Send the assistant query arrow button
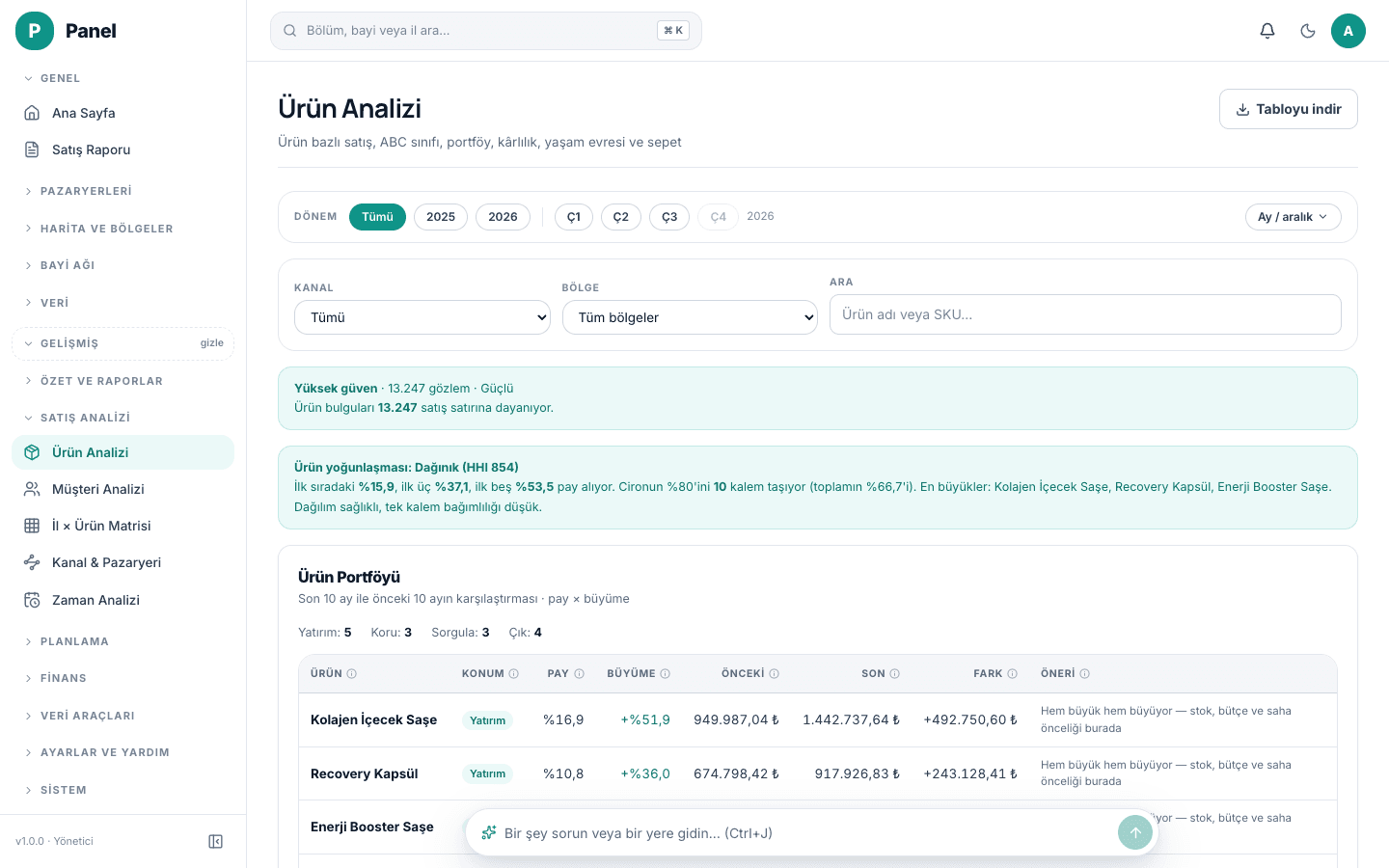 [1135, 833]
